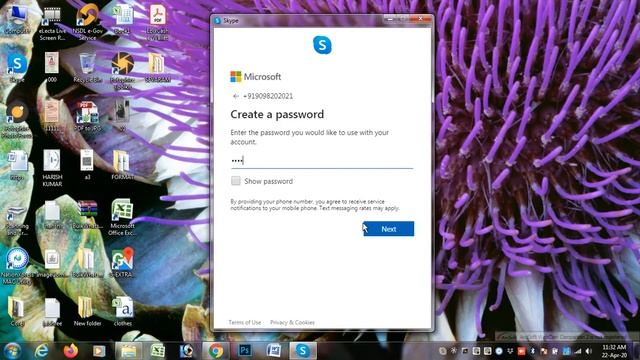Viewport: 640px width, 360px height.
Task: Switch to Skype taskbar button
Action: [x=303, y=351]
